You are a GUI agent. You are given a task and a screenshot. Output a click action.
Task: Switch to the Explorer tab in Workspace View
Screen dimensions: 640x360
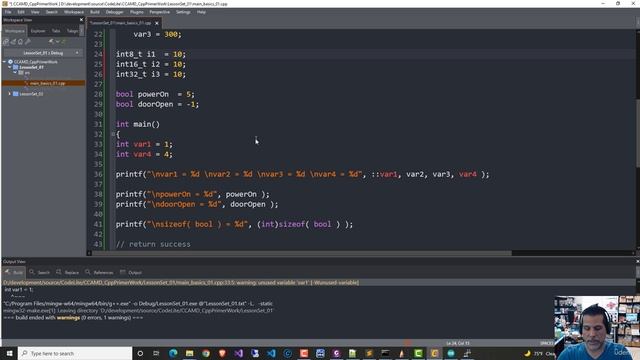[x=38, y=31]
